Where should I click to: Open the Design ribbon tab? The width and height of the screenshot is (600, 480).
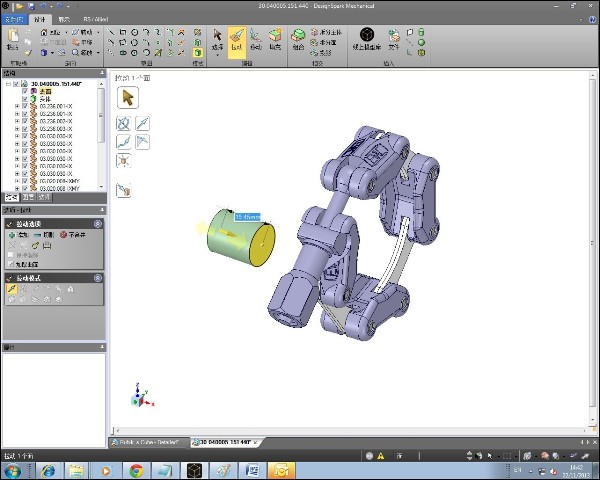pos(40,19)
